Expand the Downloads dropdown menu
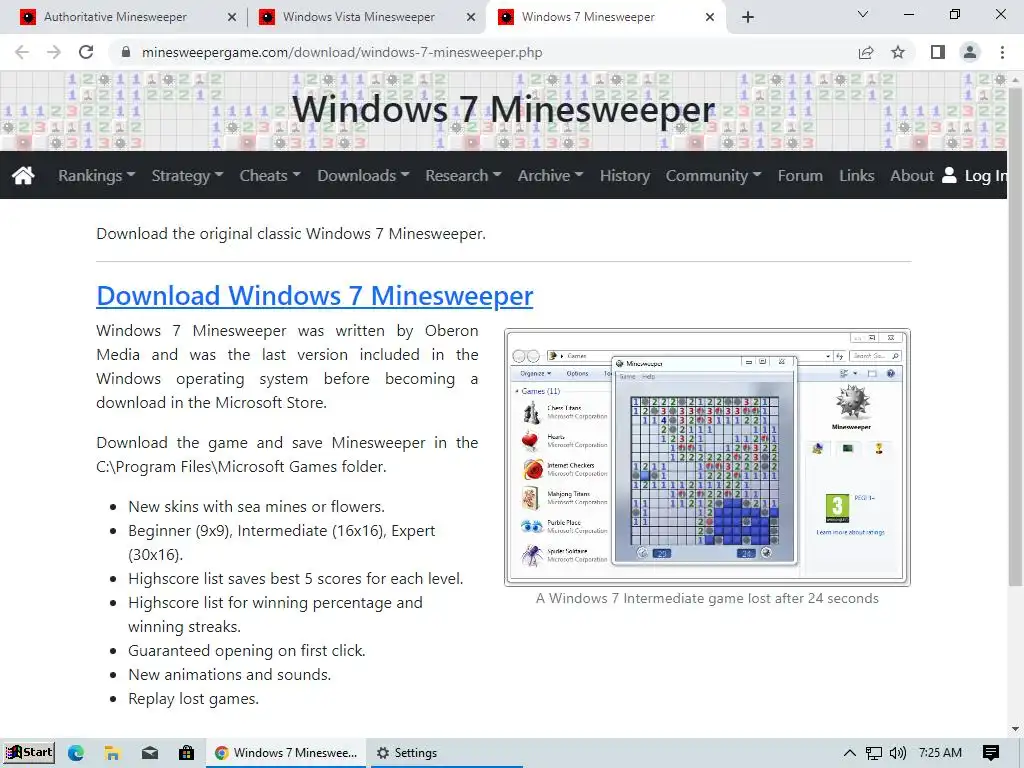 coord(363,175)
